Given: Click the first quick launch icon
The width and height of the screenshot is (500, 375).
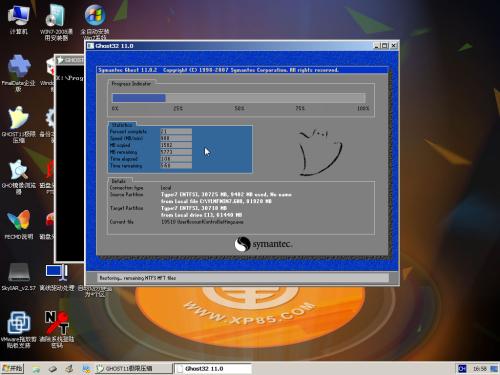Looking at the screenshot, I should point(36,369).
